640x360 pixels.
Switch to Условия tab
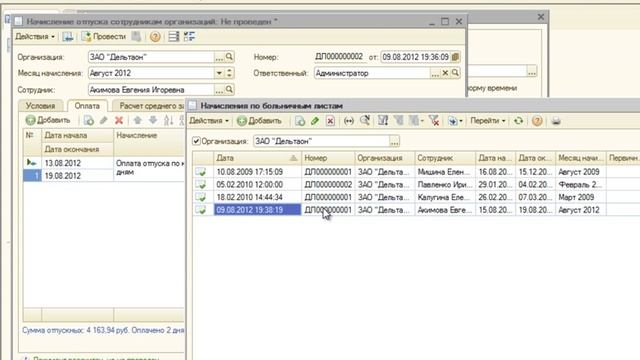40,106
